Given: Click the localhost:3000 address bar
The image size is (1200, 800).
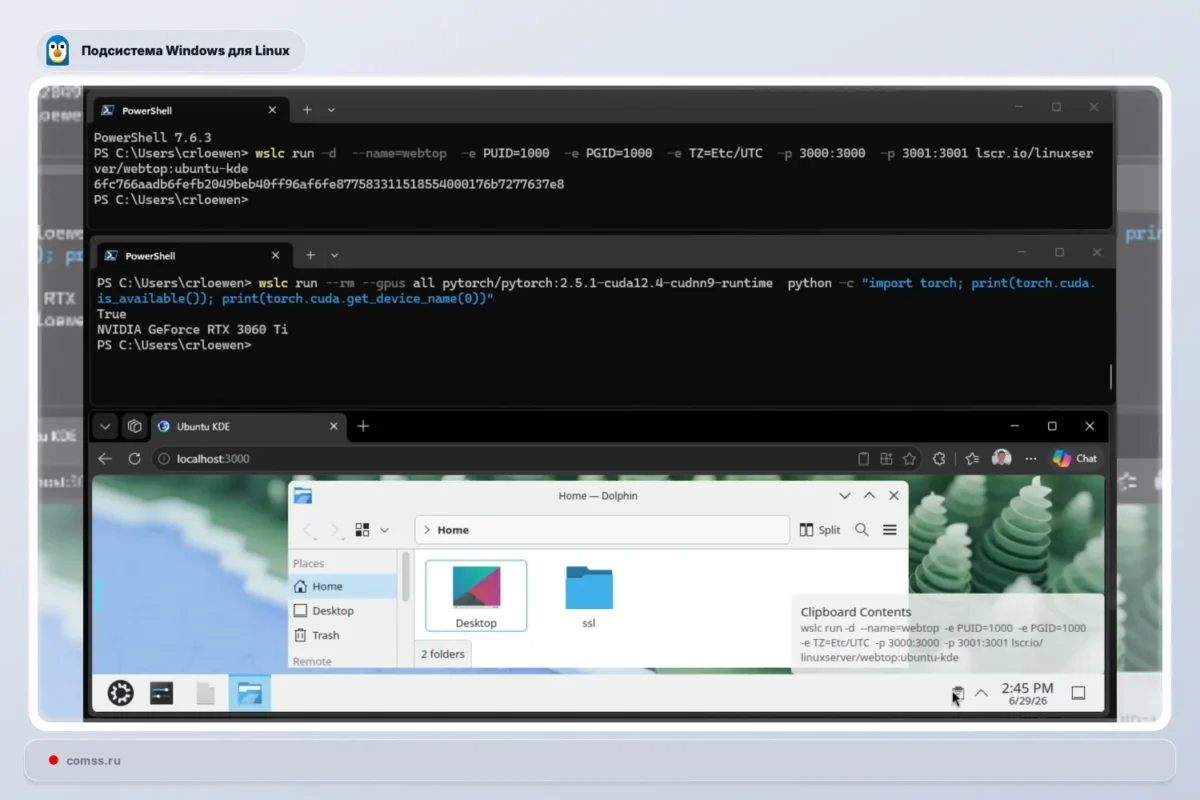Looking at the screenshot, I should [500, 458].
